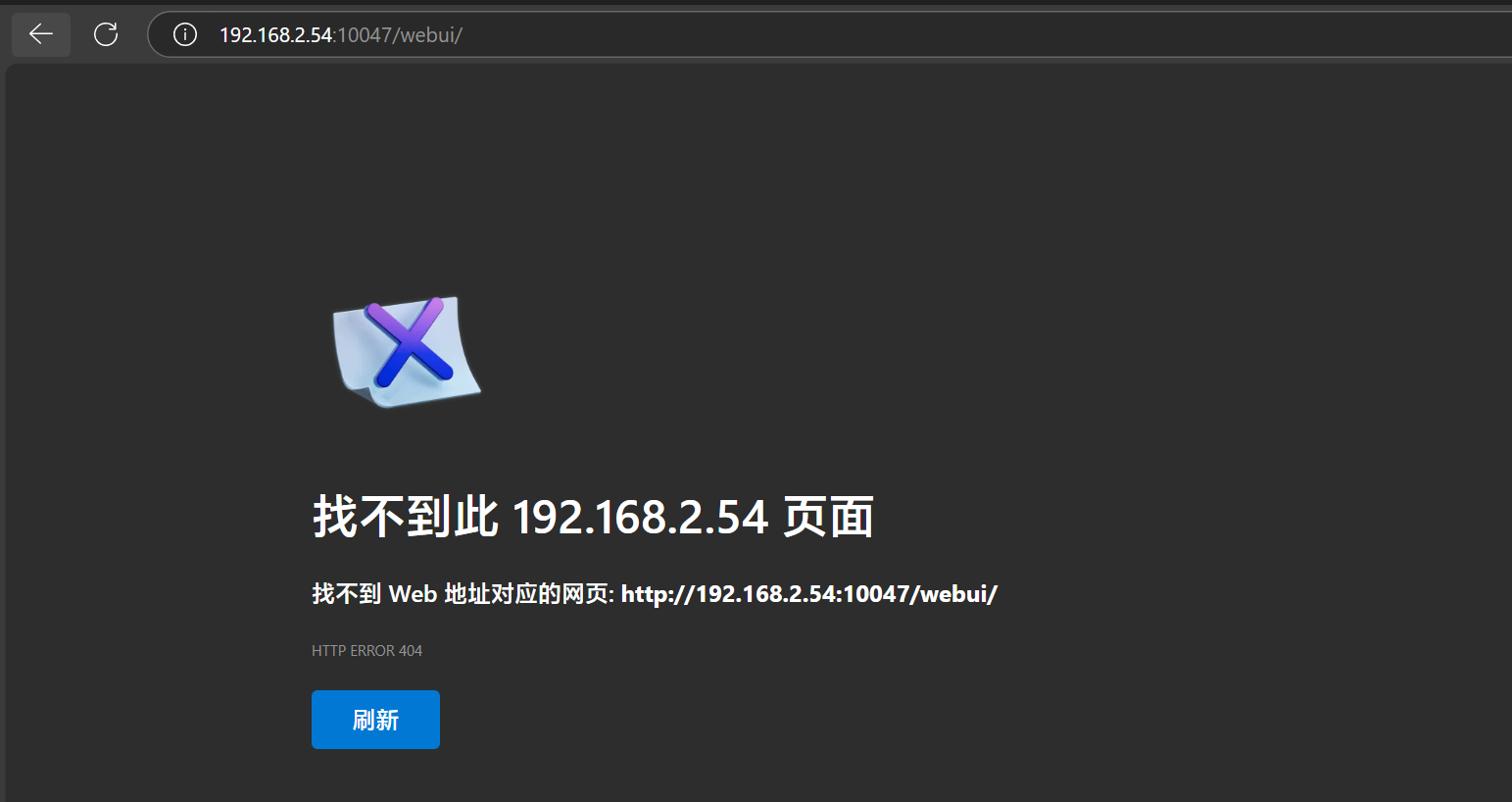Click the 10047 port number in the message URL
The width and height of the screenshot is (1512, 802).
point(875,594)
